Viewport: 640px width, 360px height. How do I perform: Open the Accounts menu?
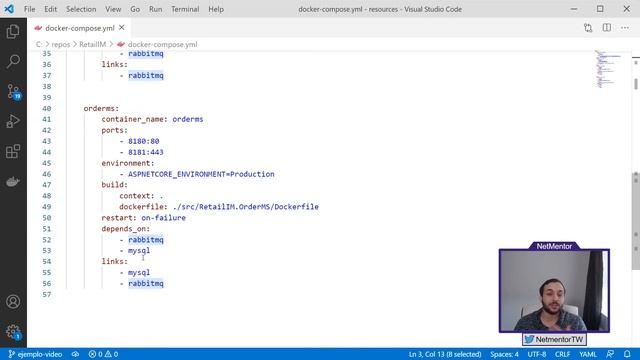click(13, 302)
